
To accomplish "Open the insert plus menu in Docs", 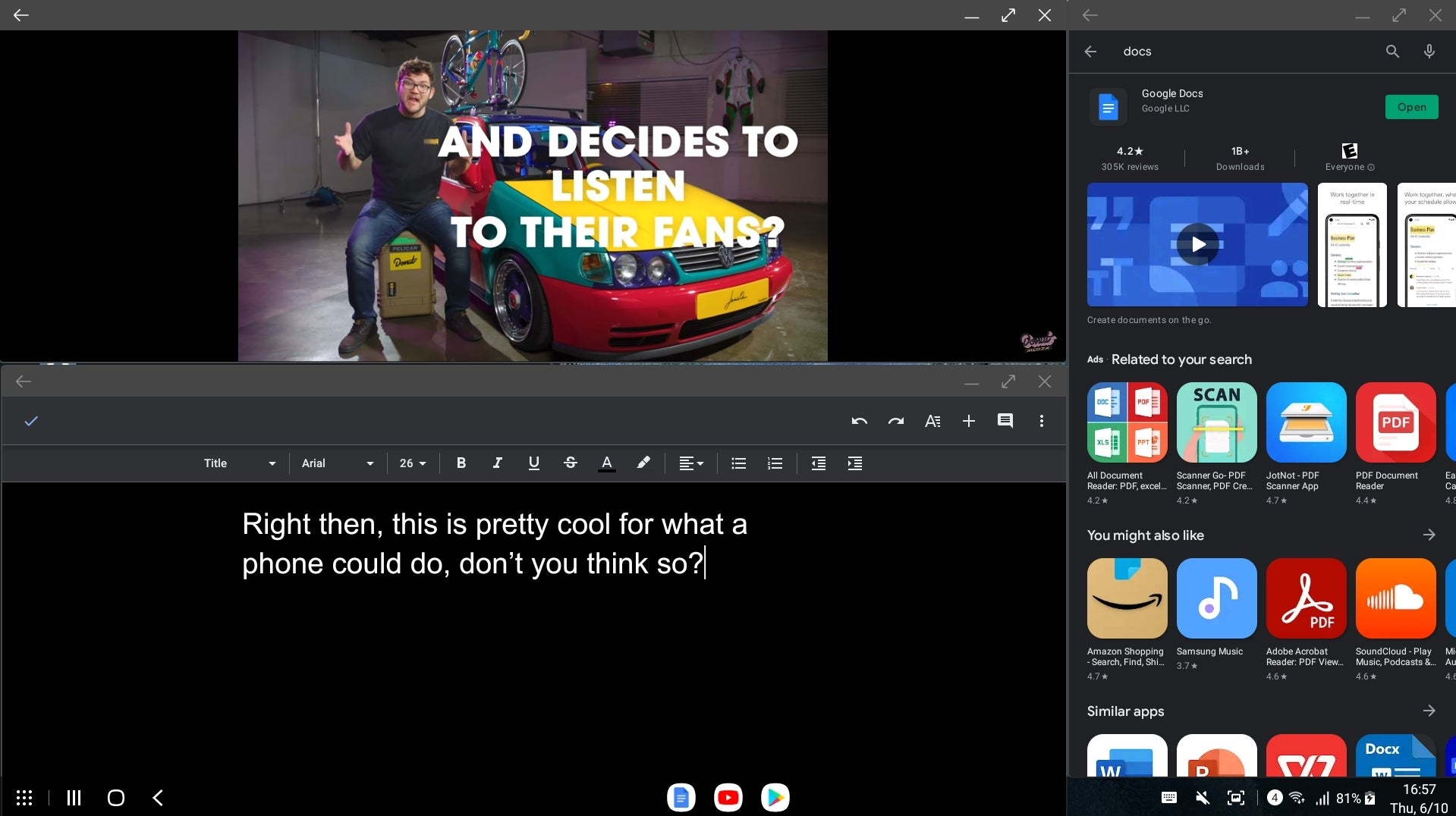I will (x=969, y=421).
